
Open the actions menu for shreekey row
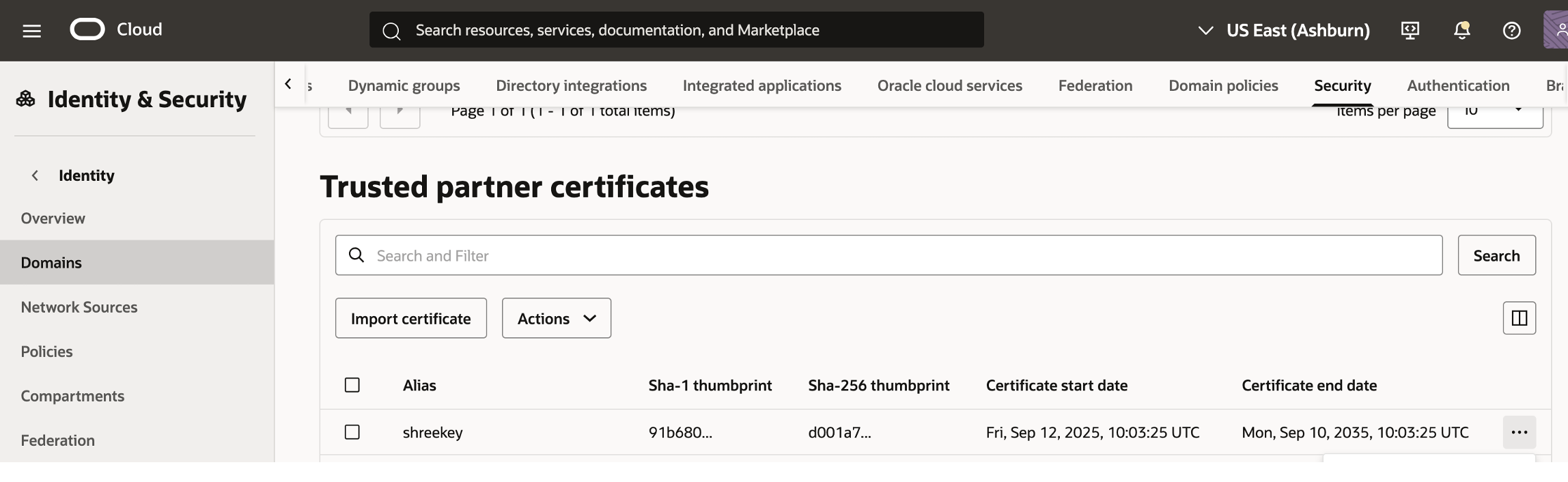[1519, 432]
